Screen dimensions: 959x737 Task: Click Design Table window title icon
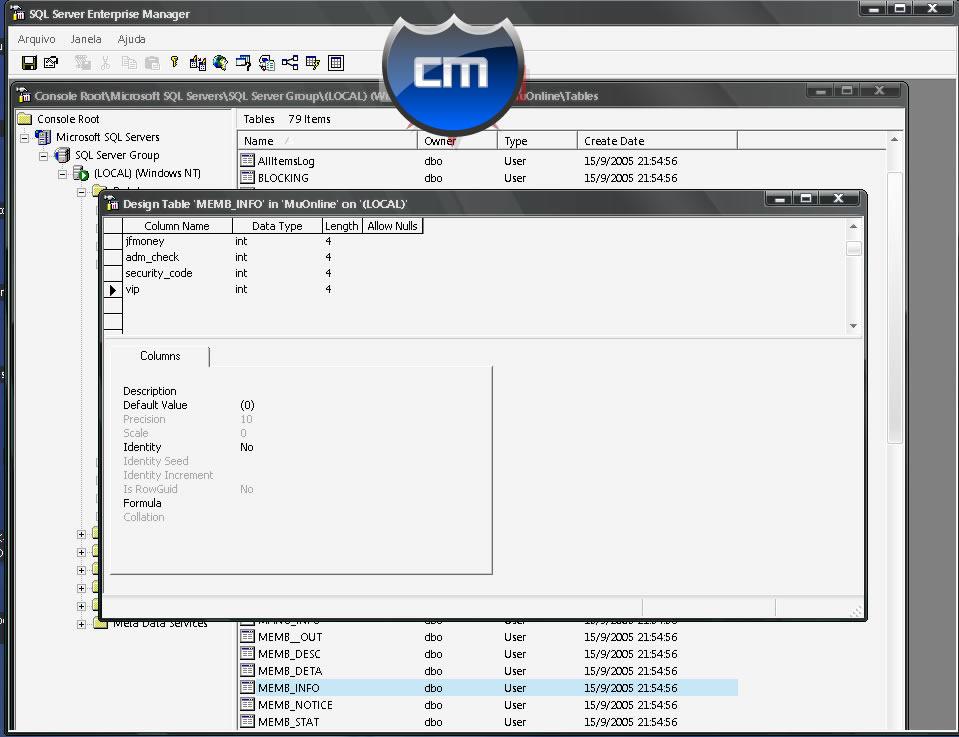111,203
